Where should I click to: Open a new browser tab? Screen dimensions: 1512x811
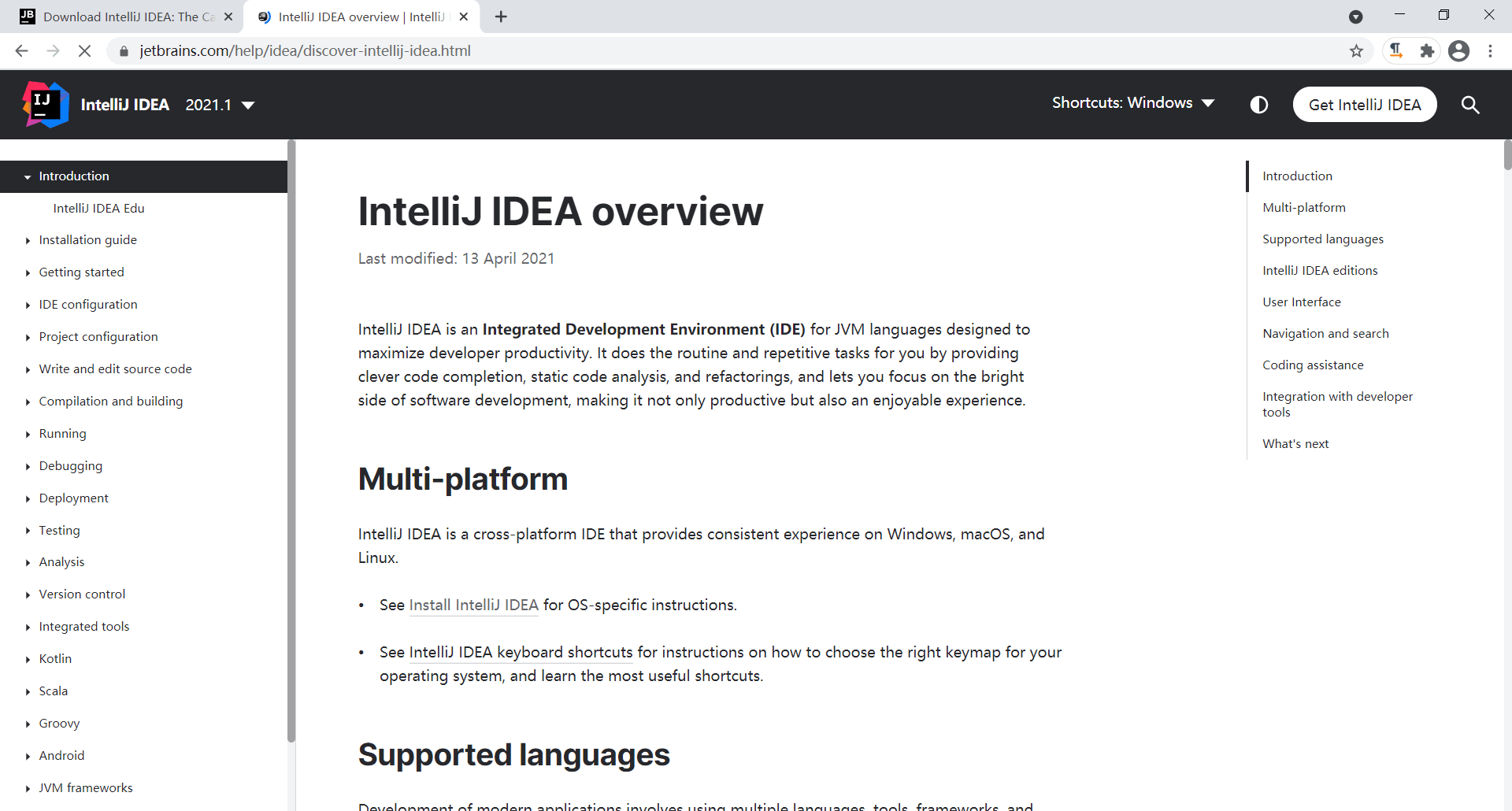501,17
